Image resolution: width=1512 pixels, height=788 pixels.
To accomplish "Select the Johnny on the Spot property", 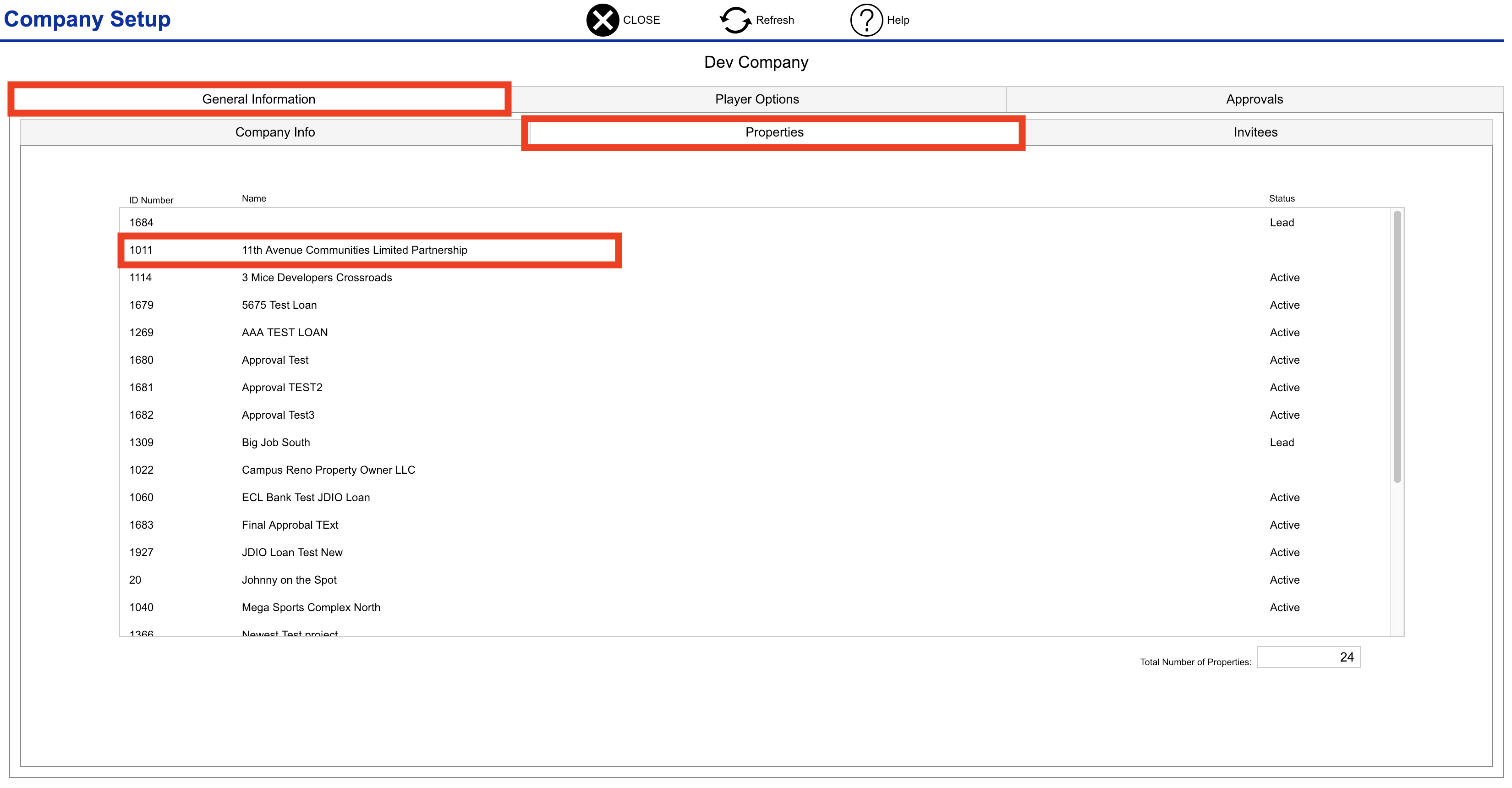I will pyautogui.click(x=289, y=580).
